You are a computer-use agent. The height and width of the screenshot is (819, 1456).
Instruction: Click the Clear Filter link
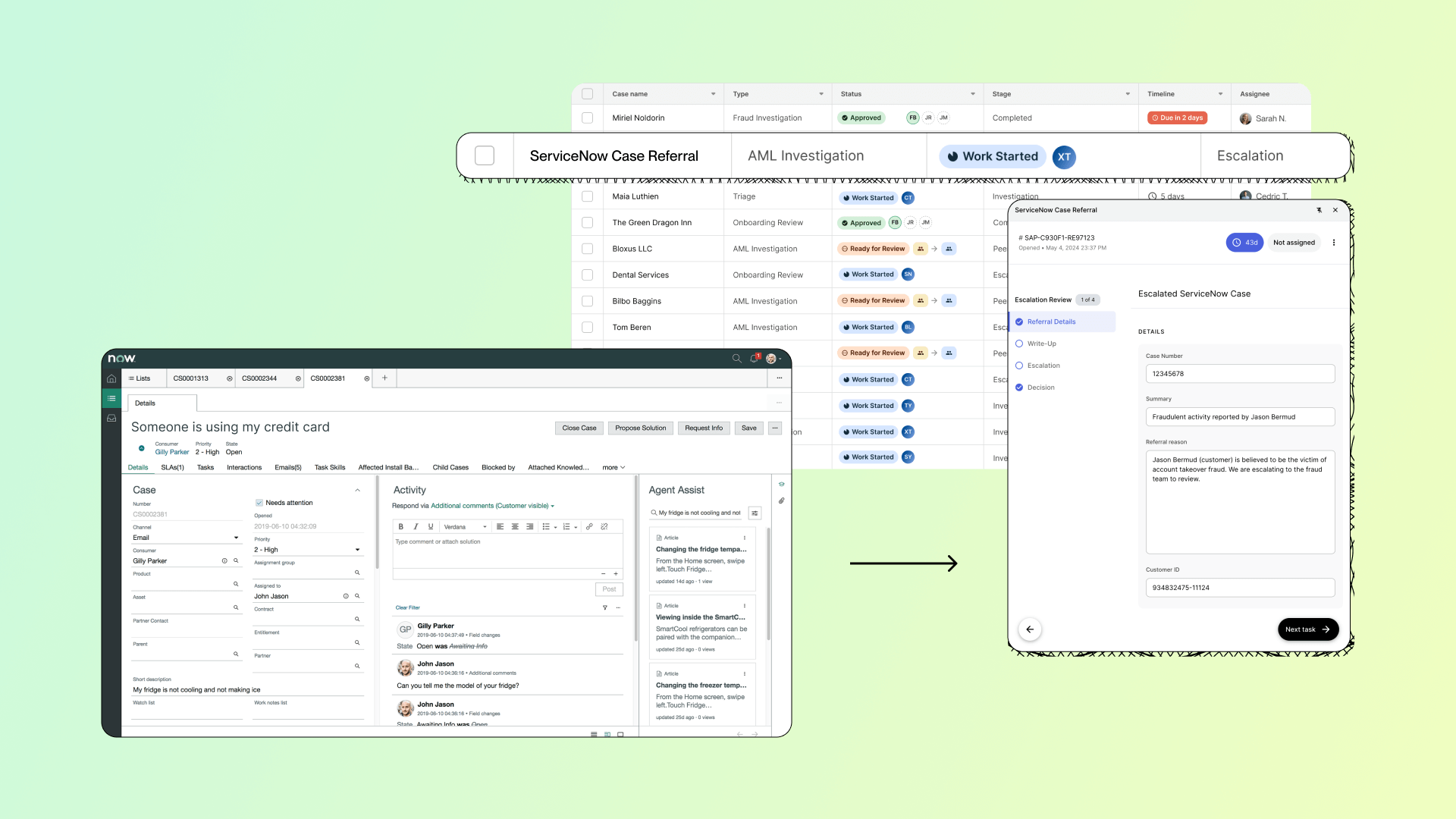[x=407, y=607]
